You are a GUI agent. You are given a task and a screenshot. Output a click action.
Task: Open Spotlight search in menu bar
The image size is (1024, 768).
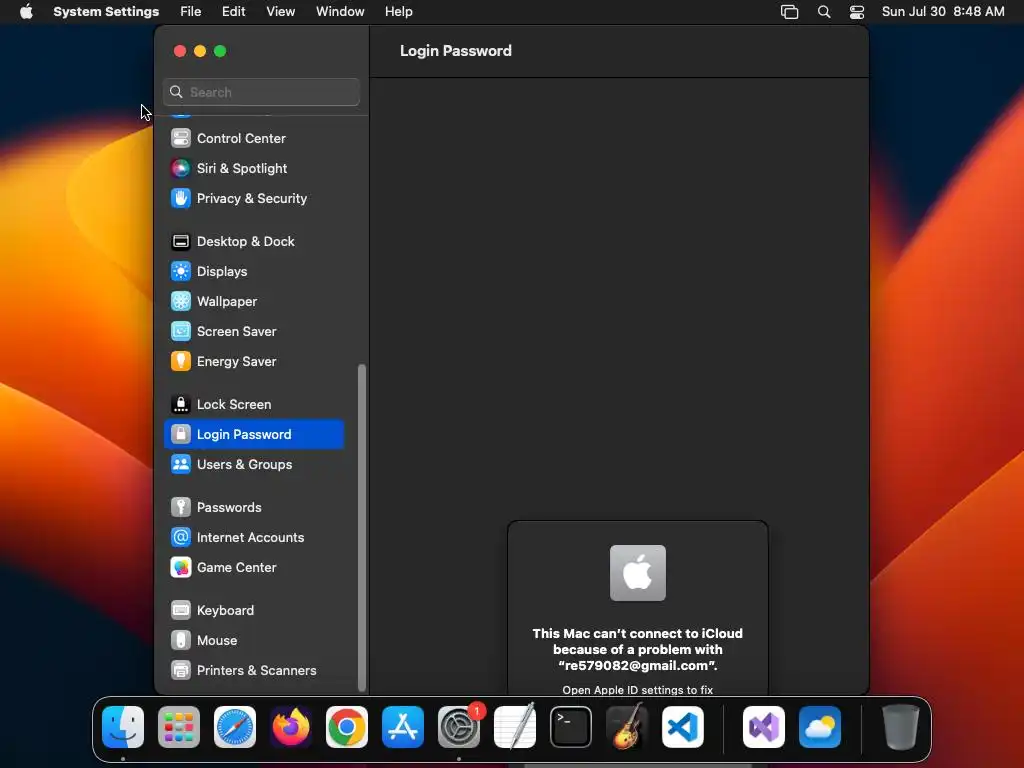824,12
